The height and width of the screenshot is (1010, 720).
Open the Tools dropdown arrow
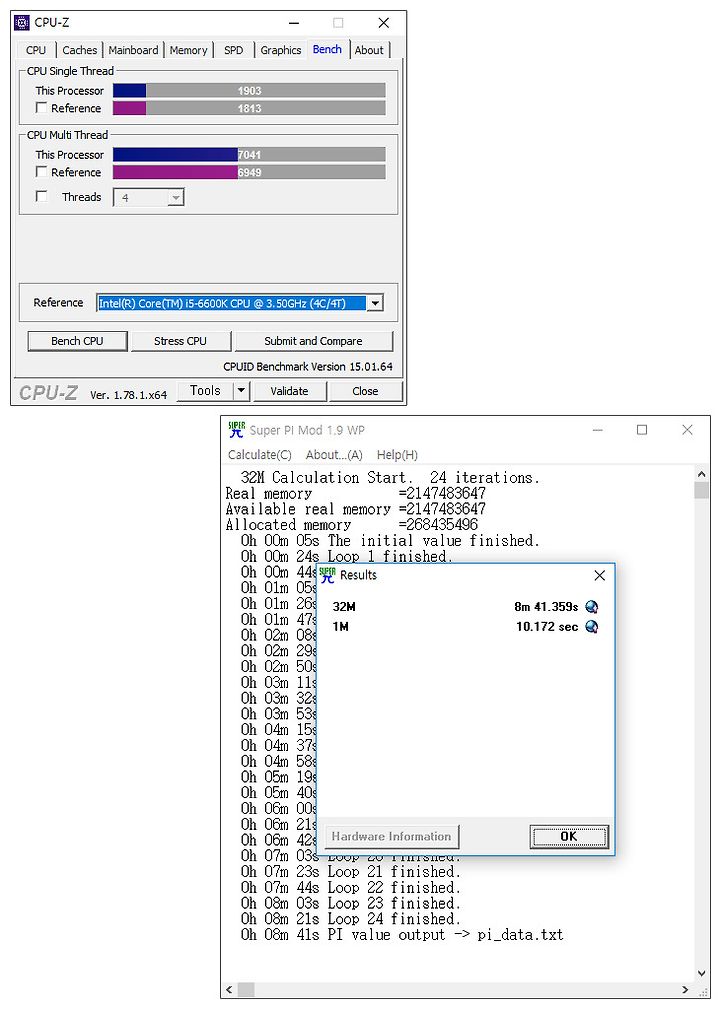(x=241, y=390)
